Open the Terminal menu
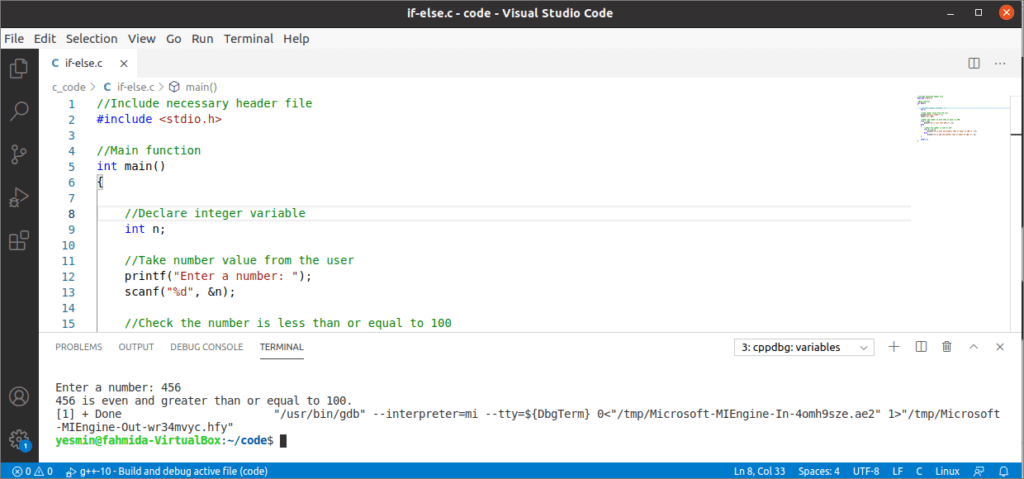The width and height of the screenshot is (1024, 479). 248,39
